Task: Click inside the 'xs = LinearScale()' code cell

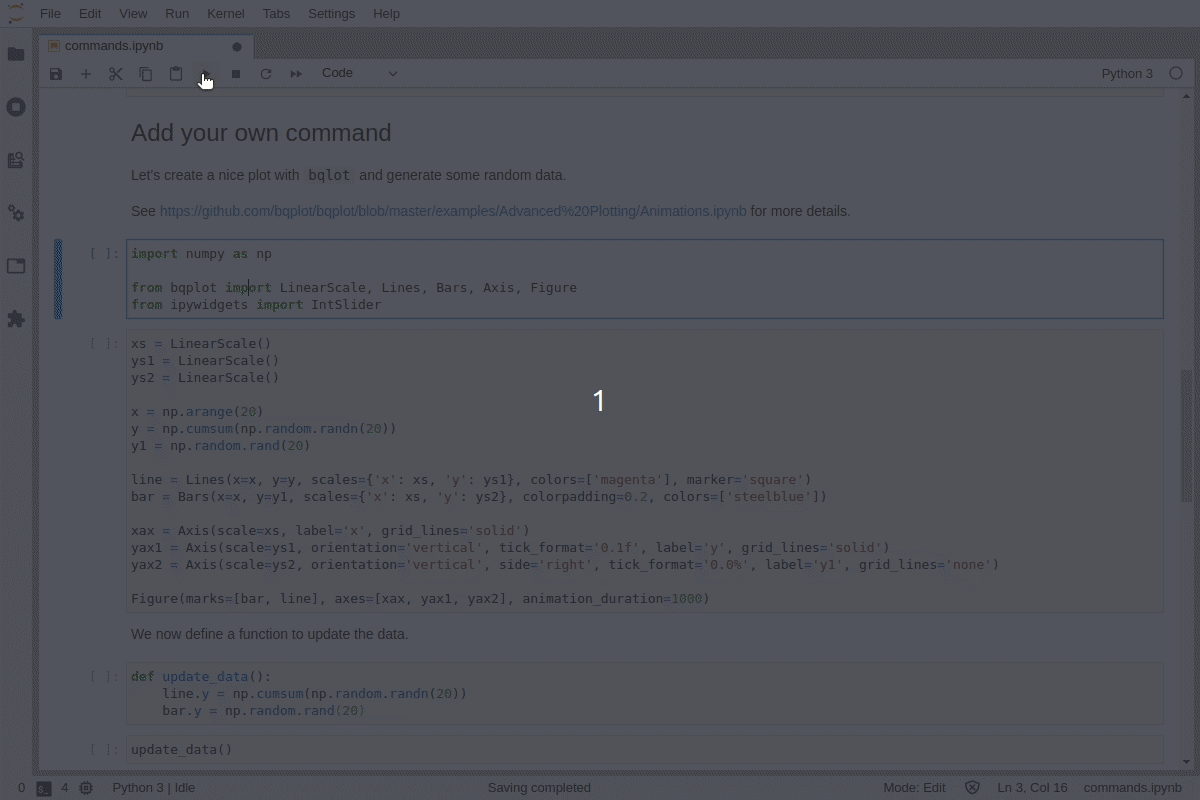Action: point(645,471)
